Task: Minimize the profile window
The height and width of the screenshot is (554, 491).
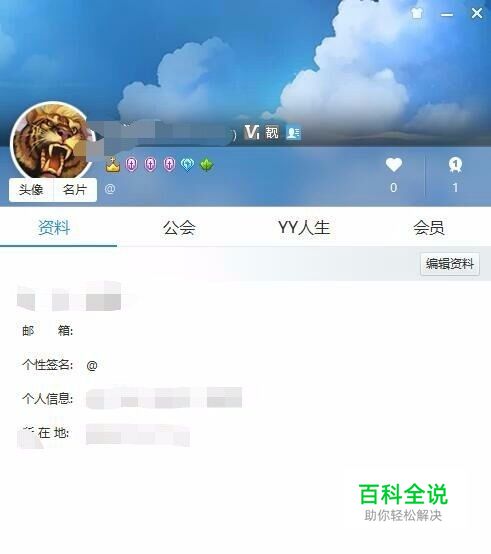Action: [x=447, y=14]
